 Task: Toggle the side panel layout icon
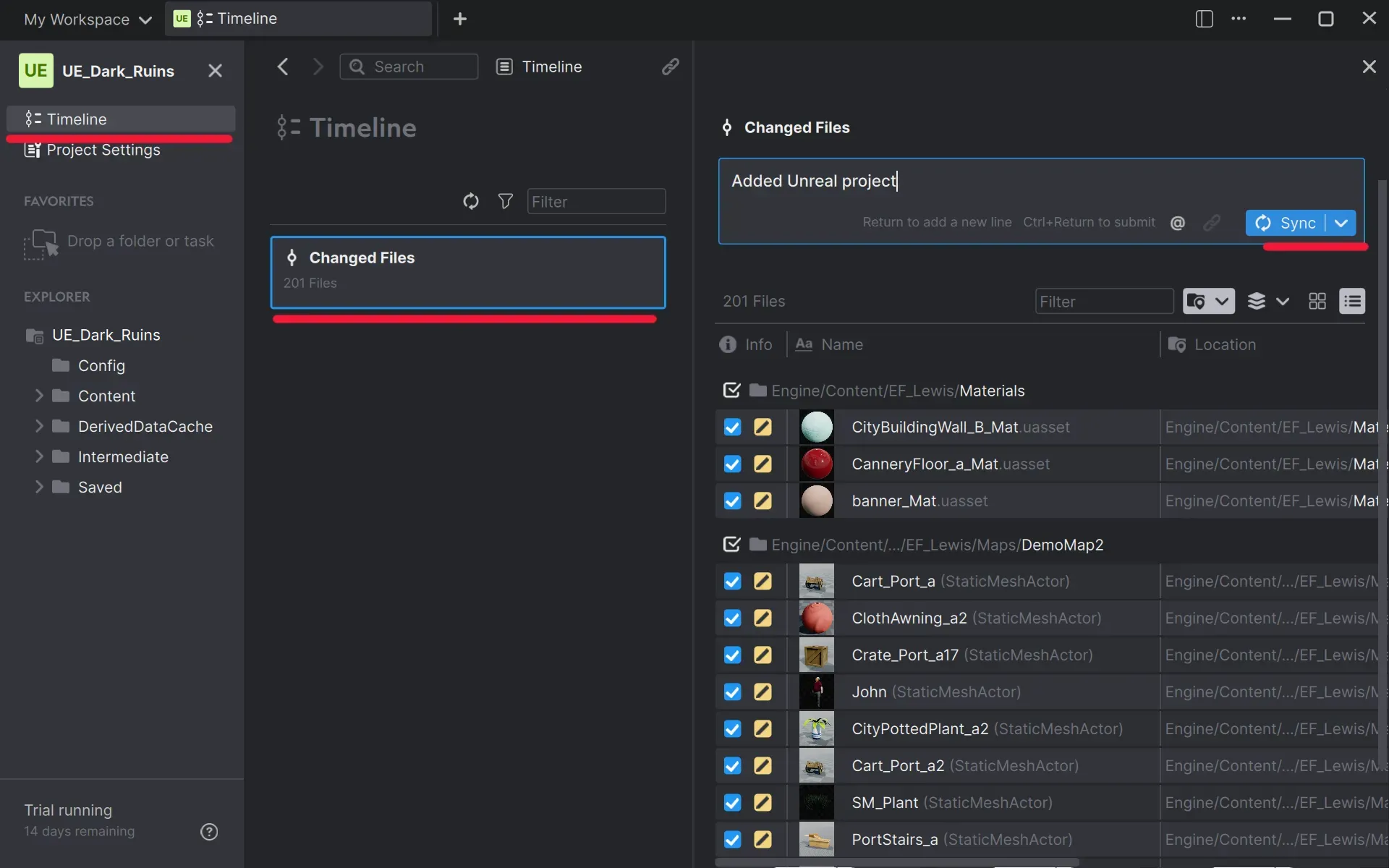(1204, 19)
